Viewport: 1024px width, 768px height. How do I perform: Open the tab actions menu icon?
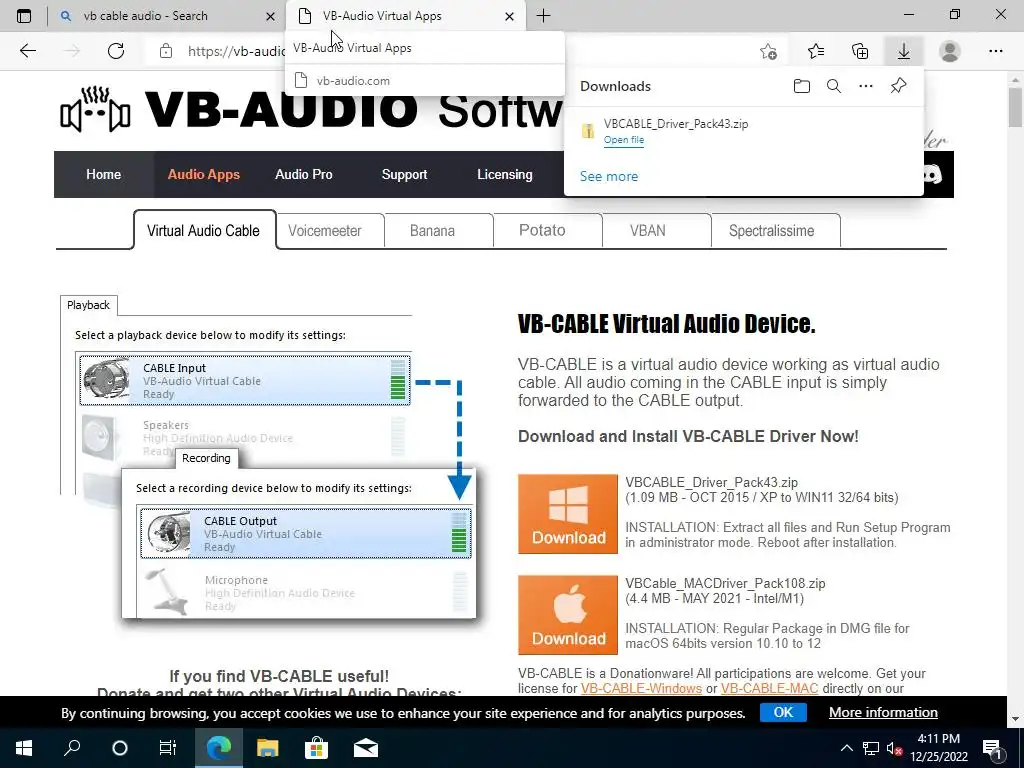pyautogui.click(x=24, y=16)
